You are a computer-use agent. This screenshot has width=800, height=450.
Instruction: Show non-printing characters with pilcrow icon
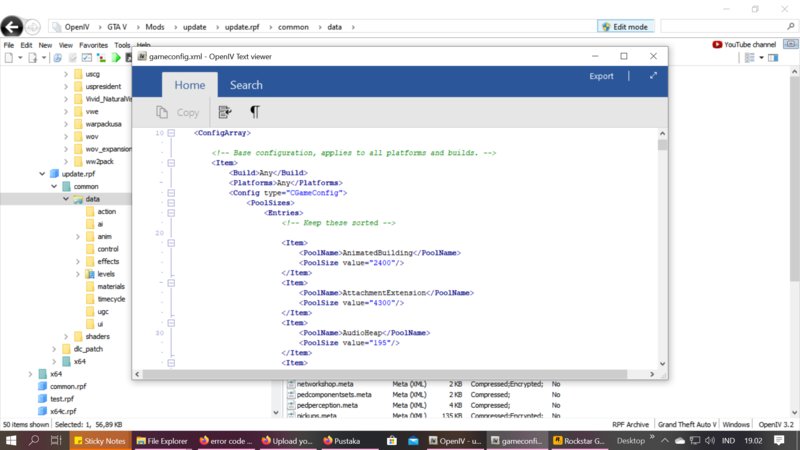[x=254, y=113]
